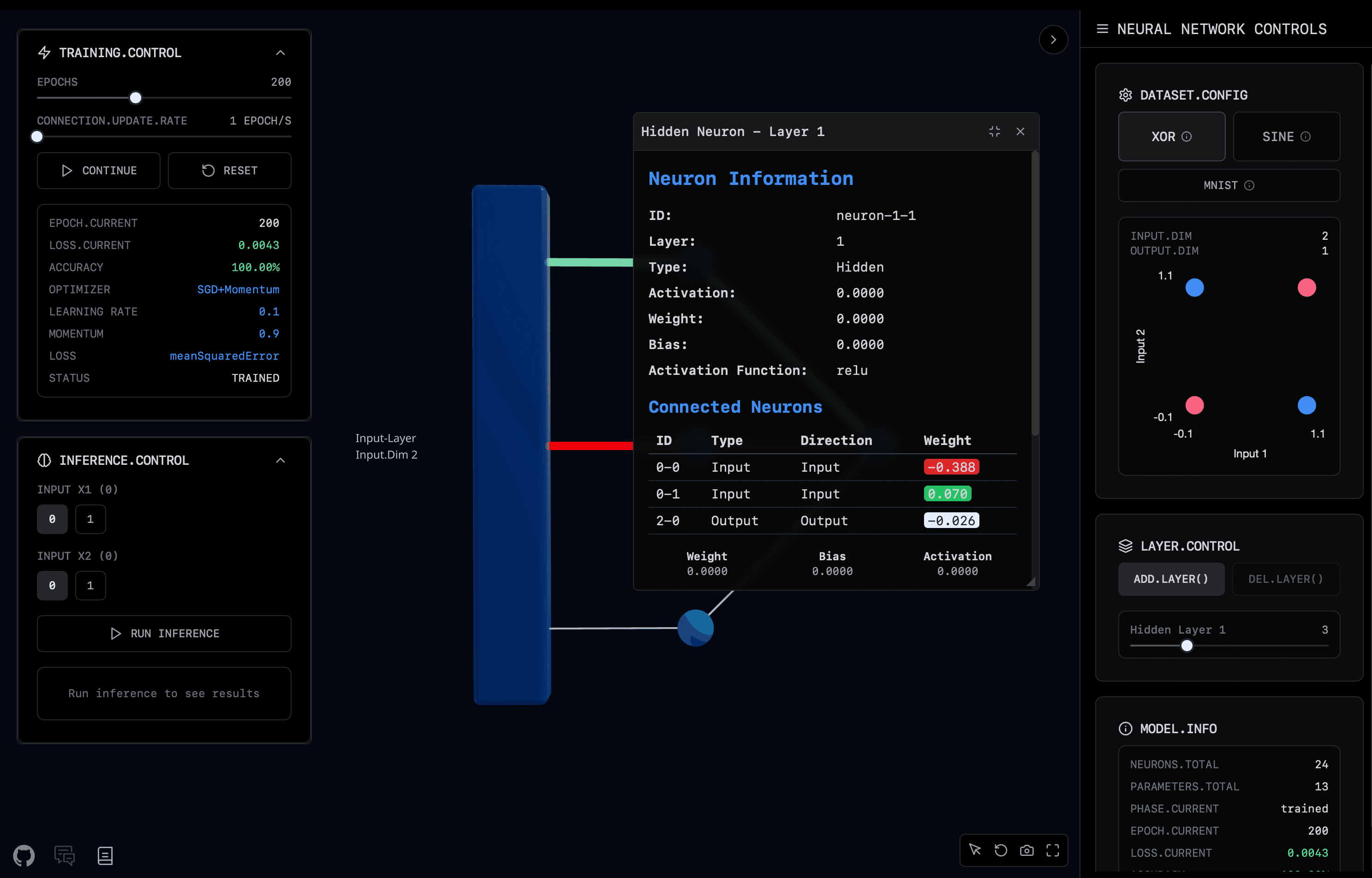
Task: Click ADD.LAYER() in Layer Control
Action: 1171,579
